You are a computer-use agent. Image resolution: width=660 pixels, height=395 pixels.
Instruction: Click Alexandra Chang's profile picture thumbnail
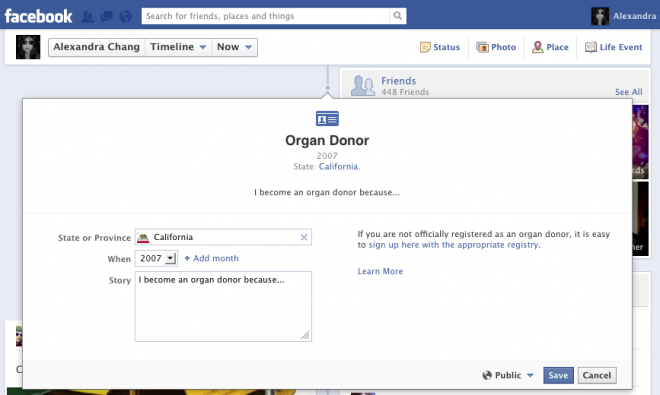coord(28,47)
